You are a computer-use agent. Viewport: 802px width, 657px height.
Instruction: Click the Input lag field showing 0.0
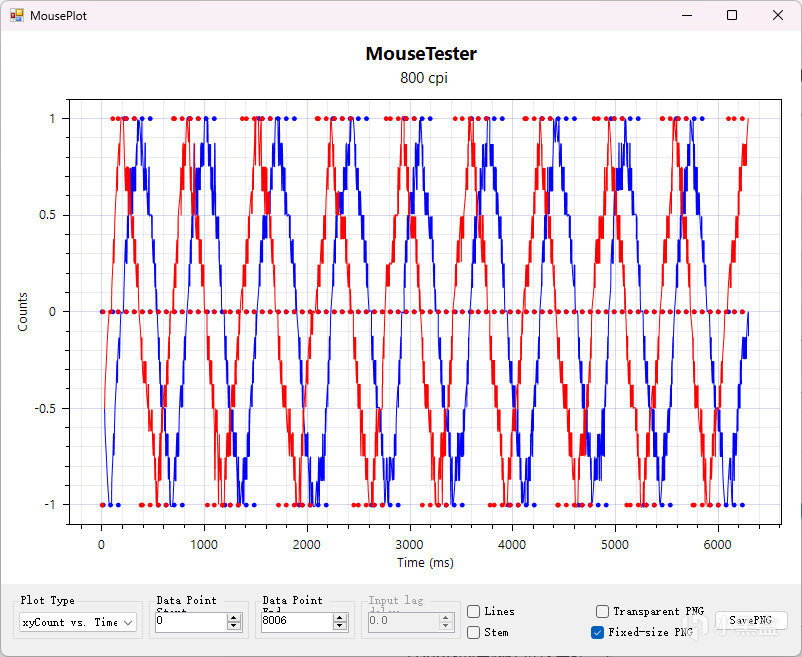click(403, 621)
